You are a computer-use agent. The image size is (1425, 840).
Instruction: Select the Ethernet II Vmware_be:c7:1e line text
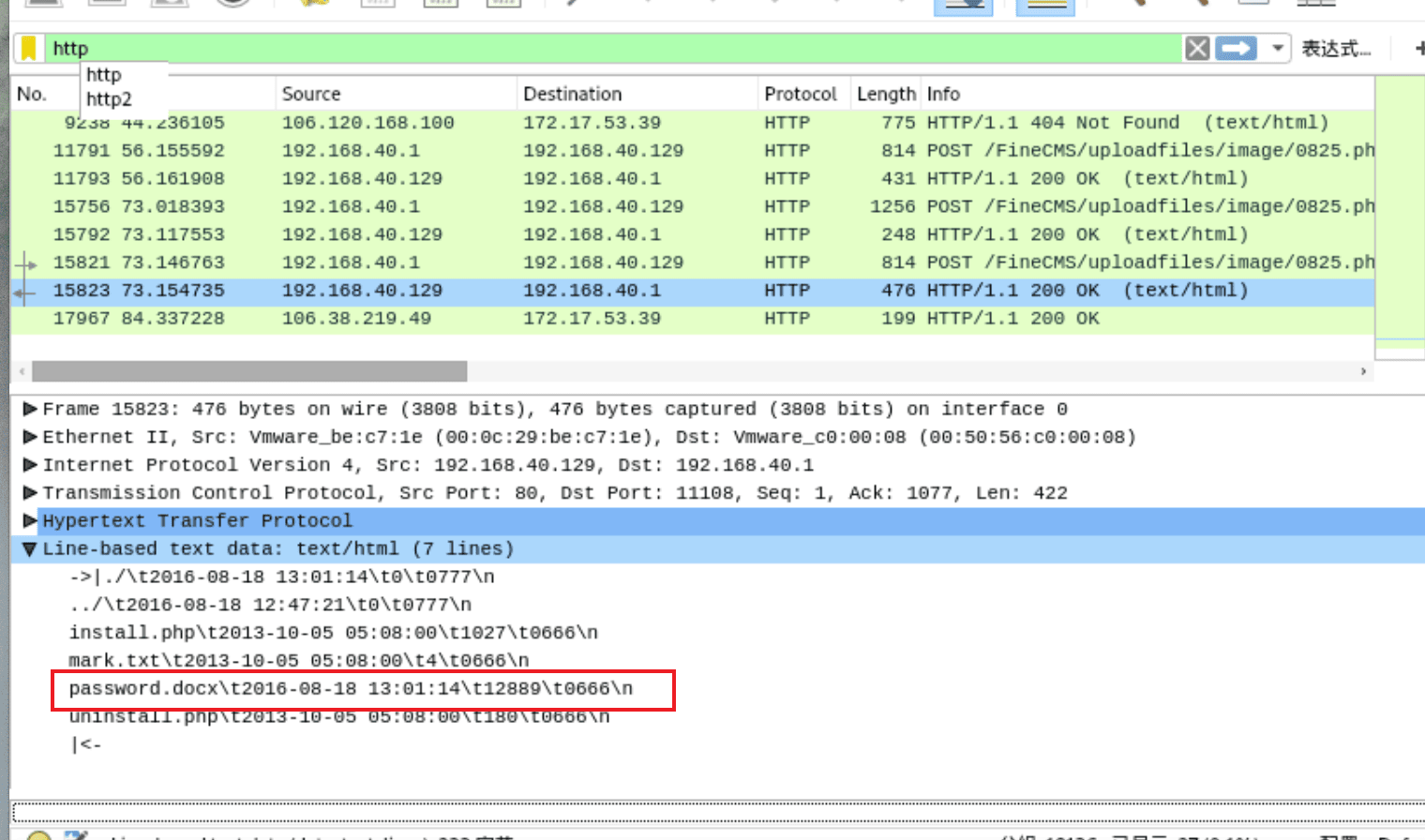click(x=589, y=437)
